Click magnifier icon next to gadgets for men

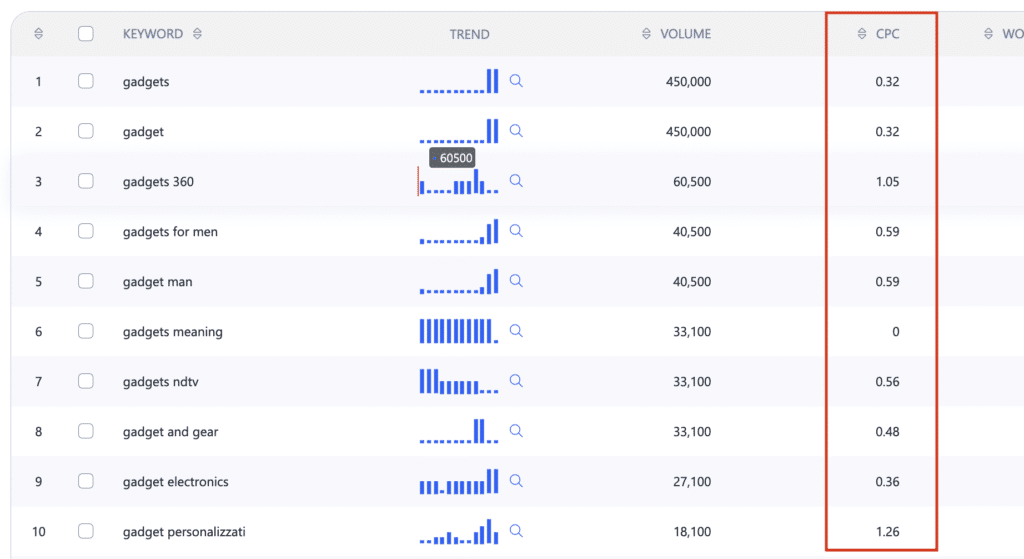coord(516,231)
